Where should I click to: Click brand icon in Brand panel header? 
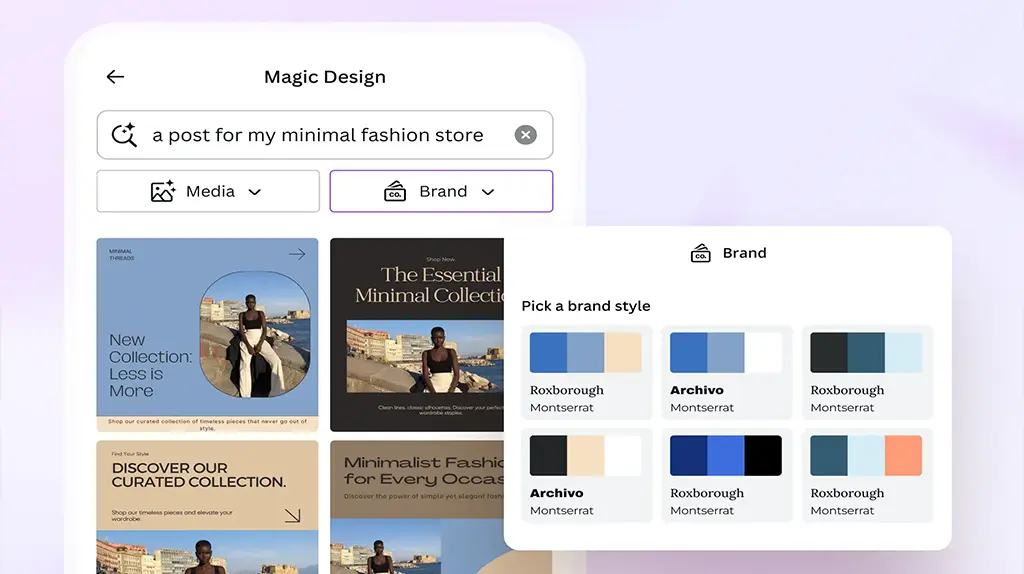[x=701, y=253]
